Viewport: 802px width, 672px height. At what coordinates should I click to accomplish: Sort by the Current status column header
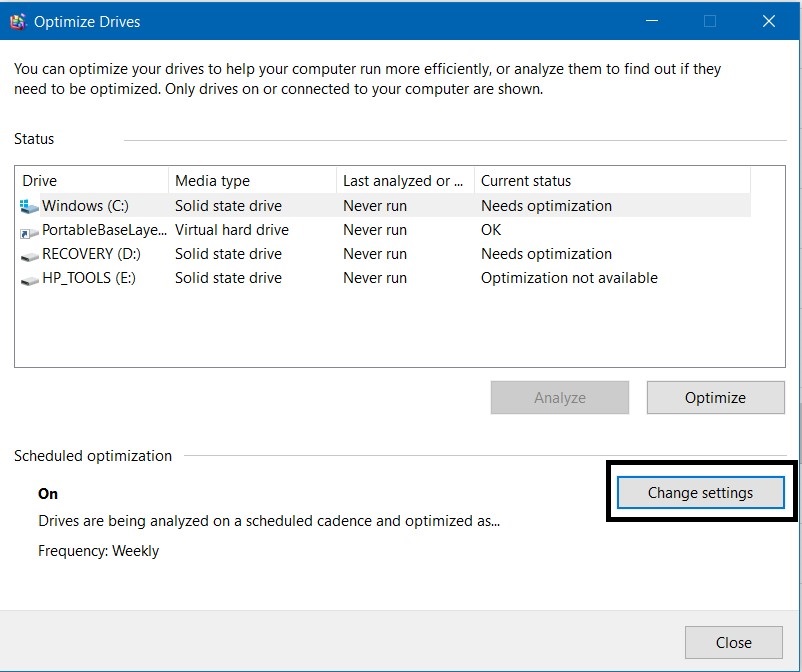(610, 181)
